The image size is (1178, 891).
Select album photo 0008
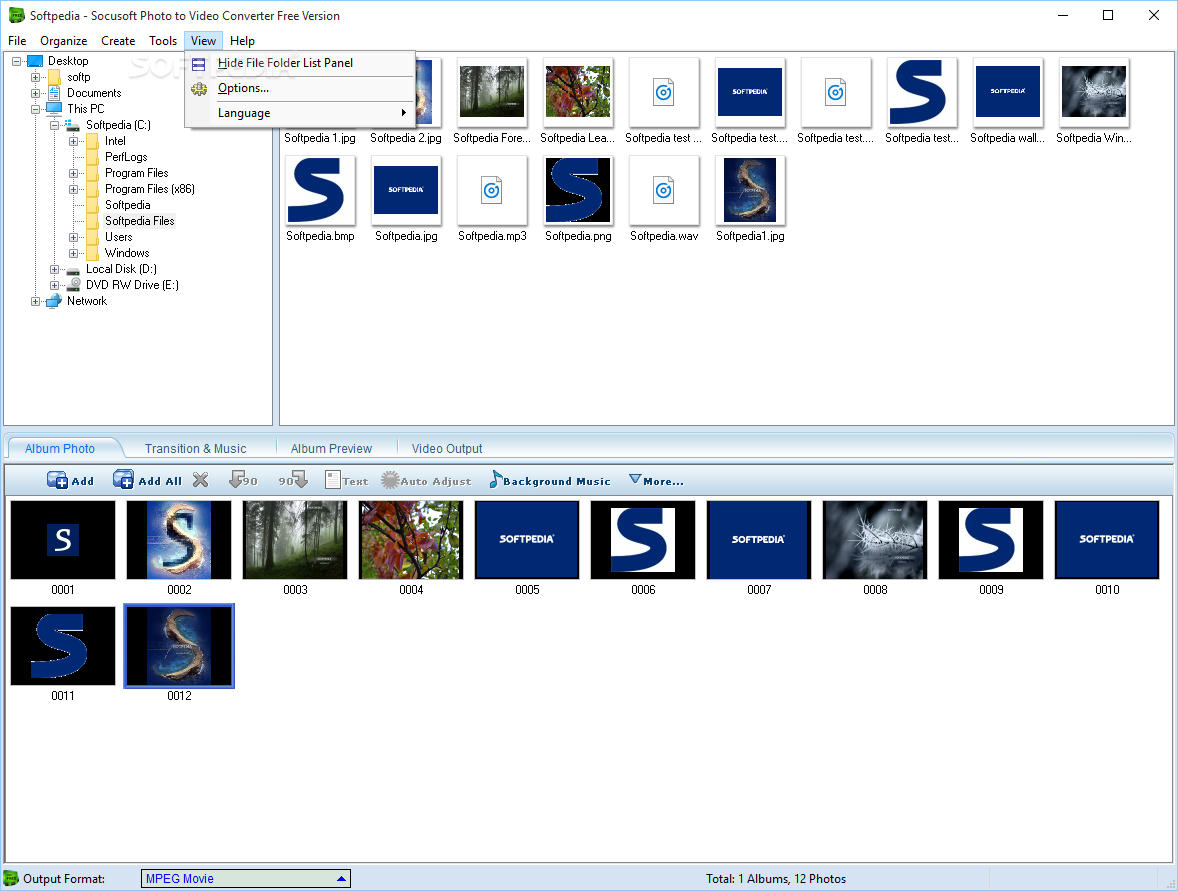pyautogui.click(x=875, y=540)
